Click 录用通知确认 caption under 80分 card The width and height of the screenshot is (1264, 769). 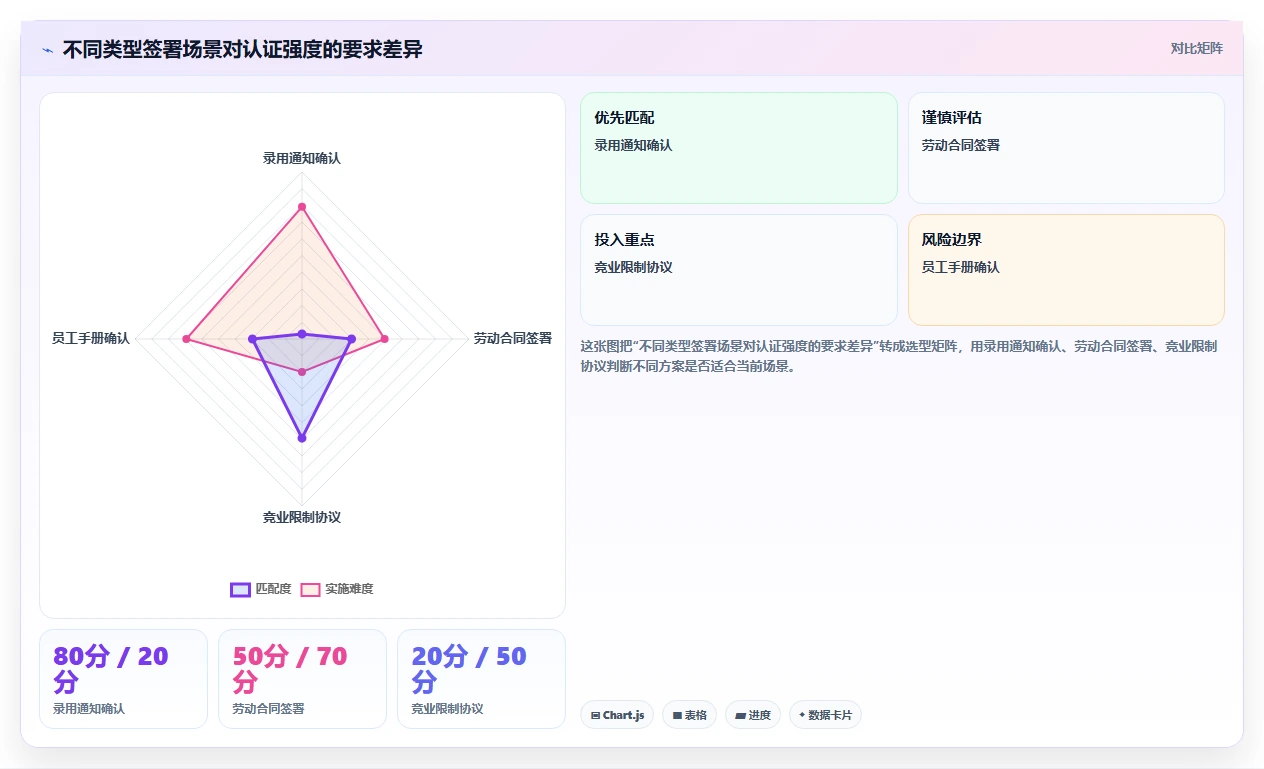coord(89,709)
